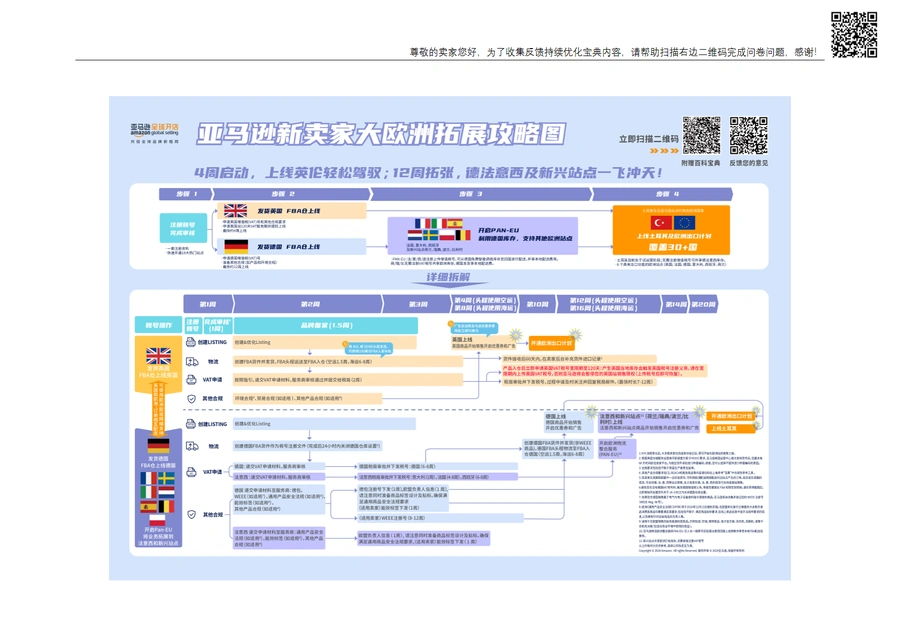Click the Spain flag in the purple 发货德国 column
This screenshot has height=636, width=900.
click(149, 506)
